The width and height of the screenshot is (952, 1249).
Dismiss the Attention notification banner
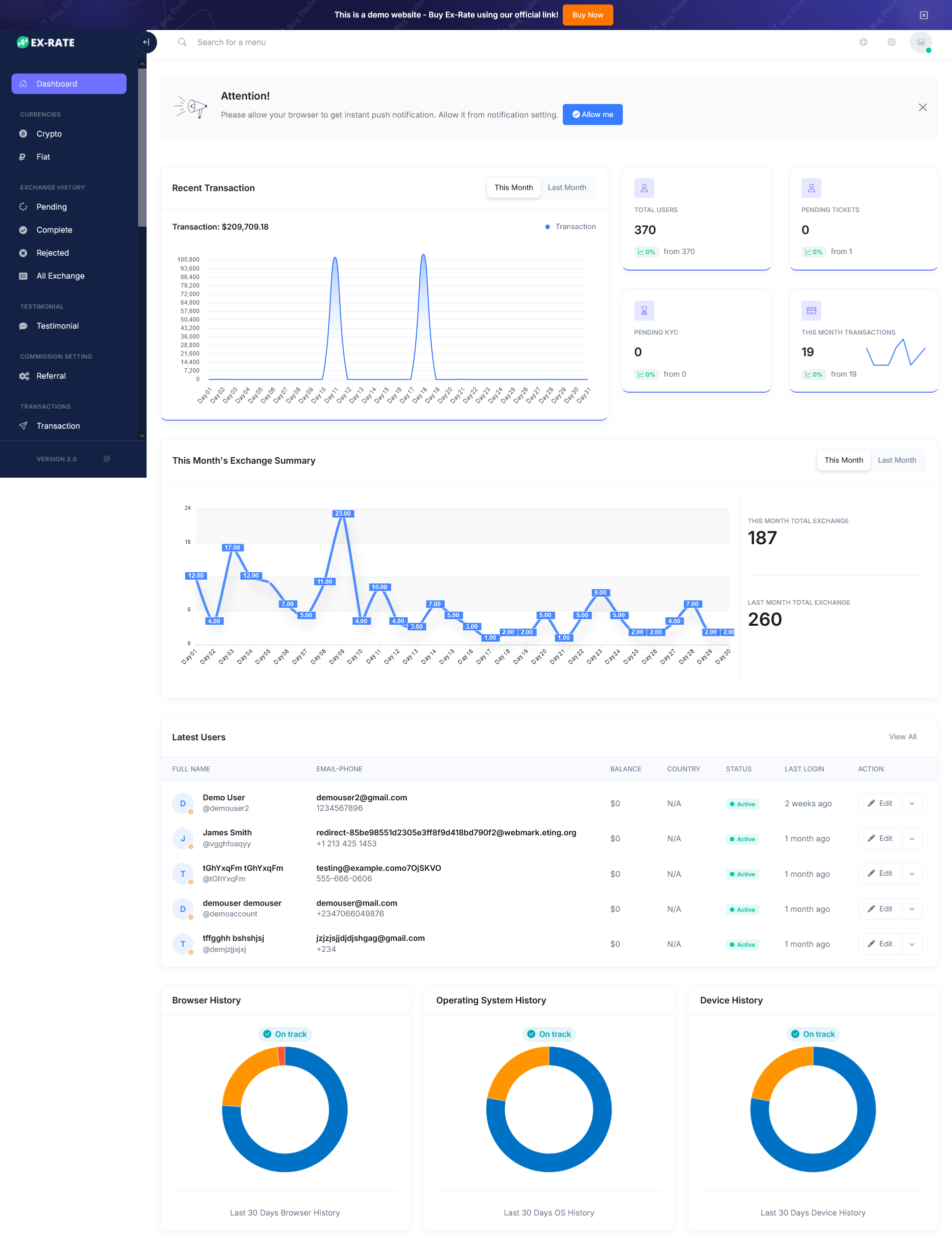922,107
